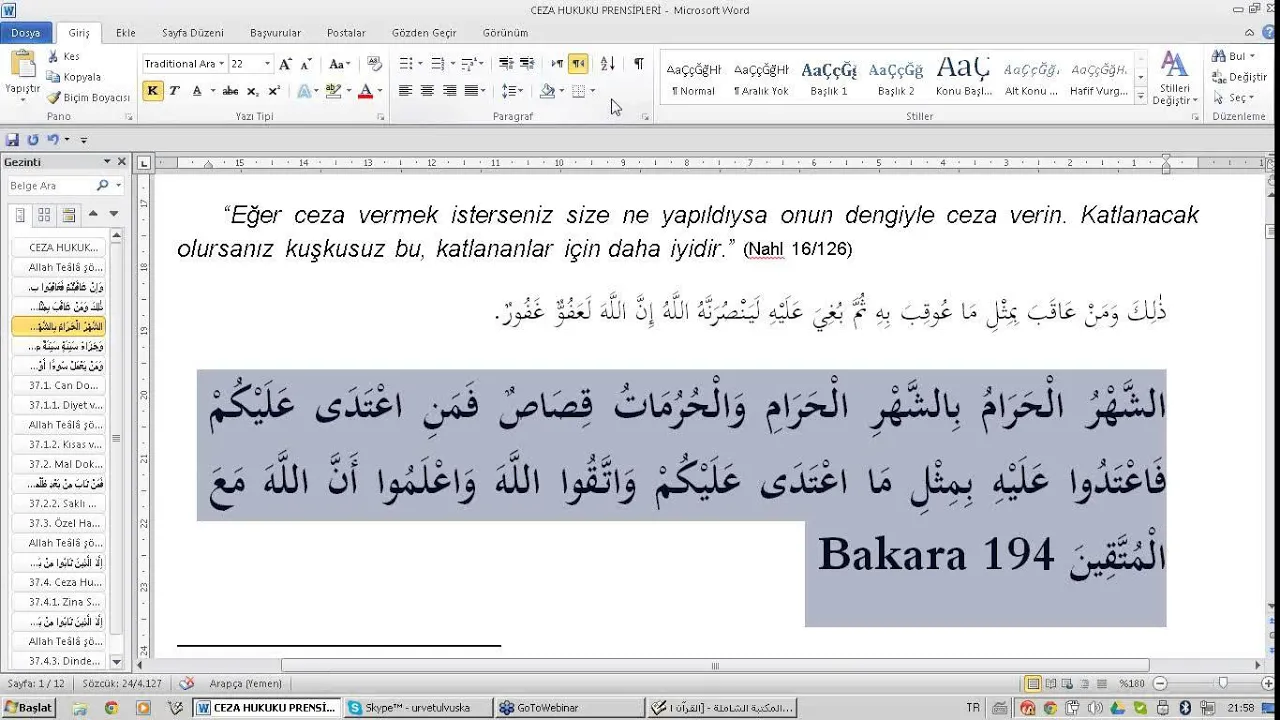
Task: Click the Yapıştır (paste) clipboard icon
Action: pyautogui.click(x=22, y=65)
